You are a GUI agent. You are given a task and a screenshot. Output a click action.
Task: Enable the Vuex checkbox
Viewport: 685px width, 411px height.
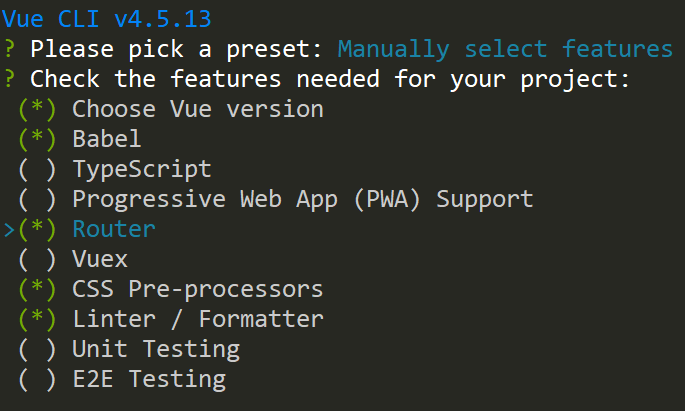(x=37, y=259)
